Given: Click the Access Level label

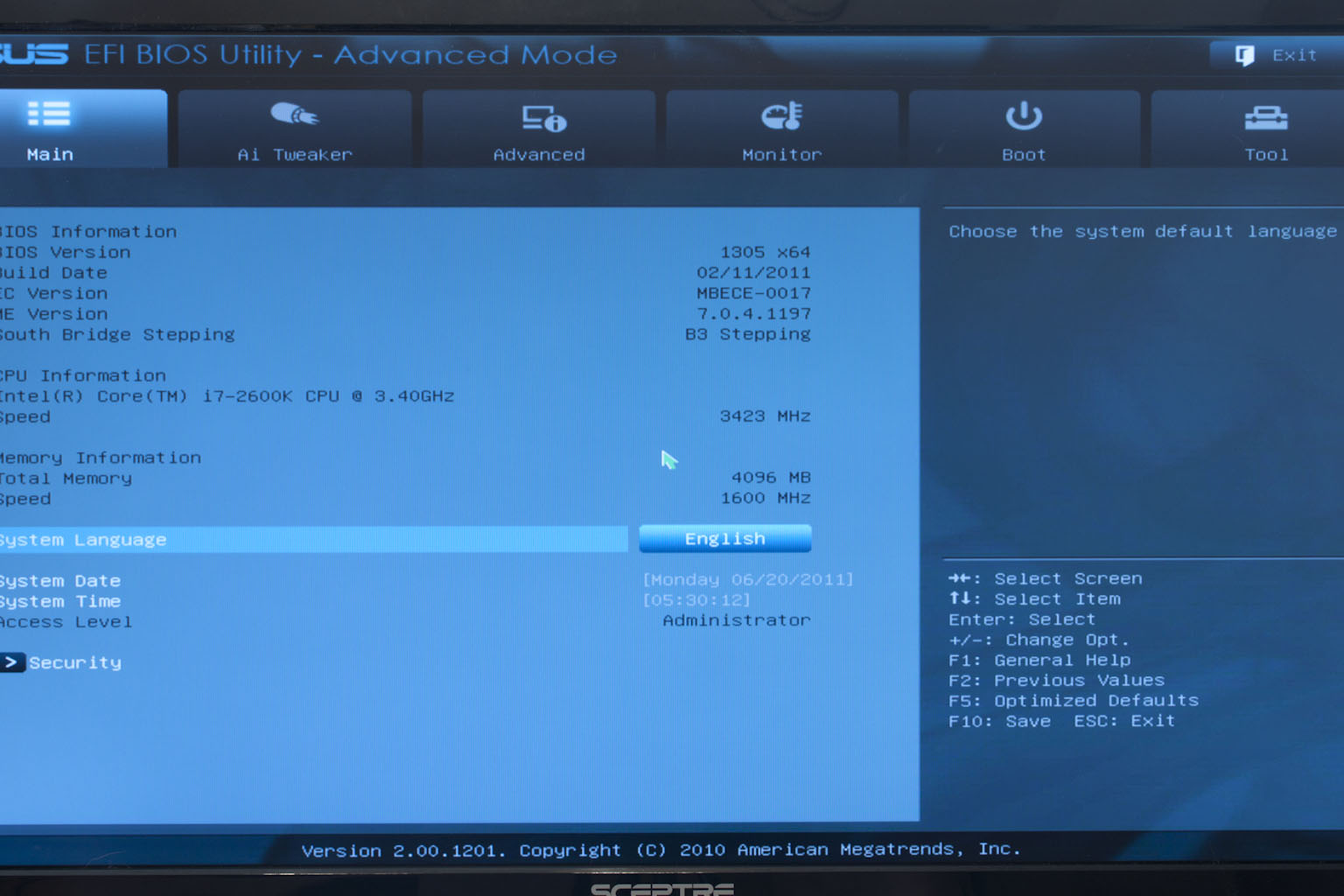Looking at the screenshot, I should tap(66, 622).
